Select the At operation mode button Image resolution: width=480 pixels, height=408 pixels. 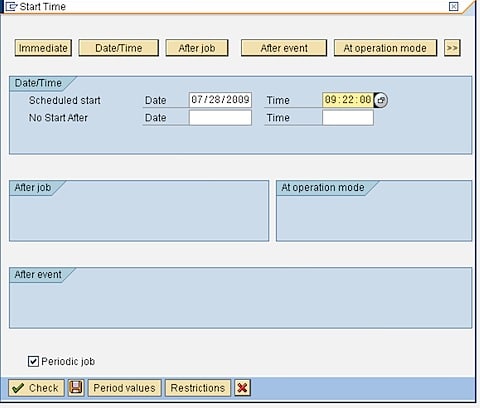[x=385, y=48]
